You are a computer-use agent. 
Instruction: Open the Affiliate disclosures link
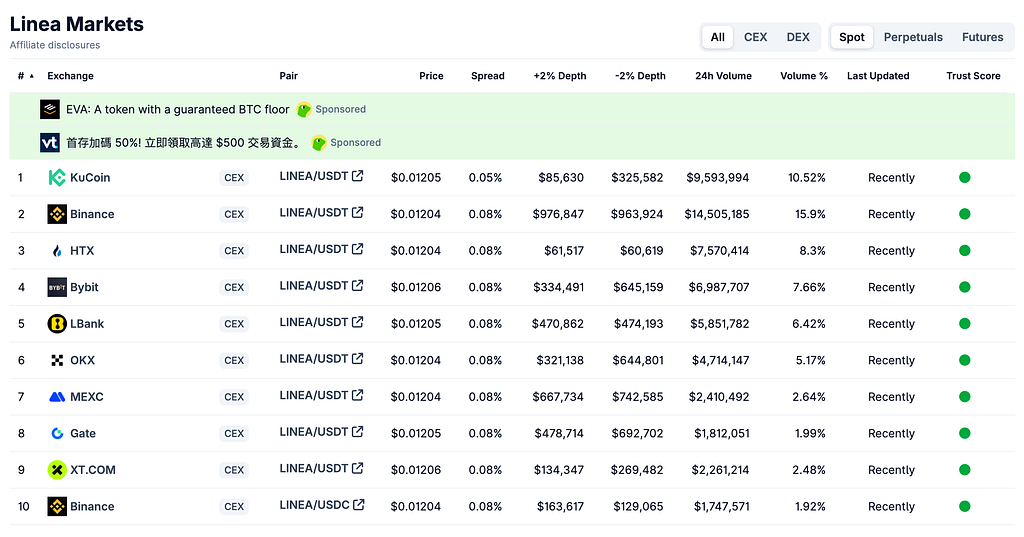tap(55, 45)
